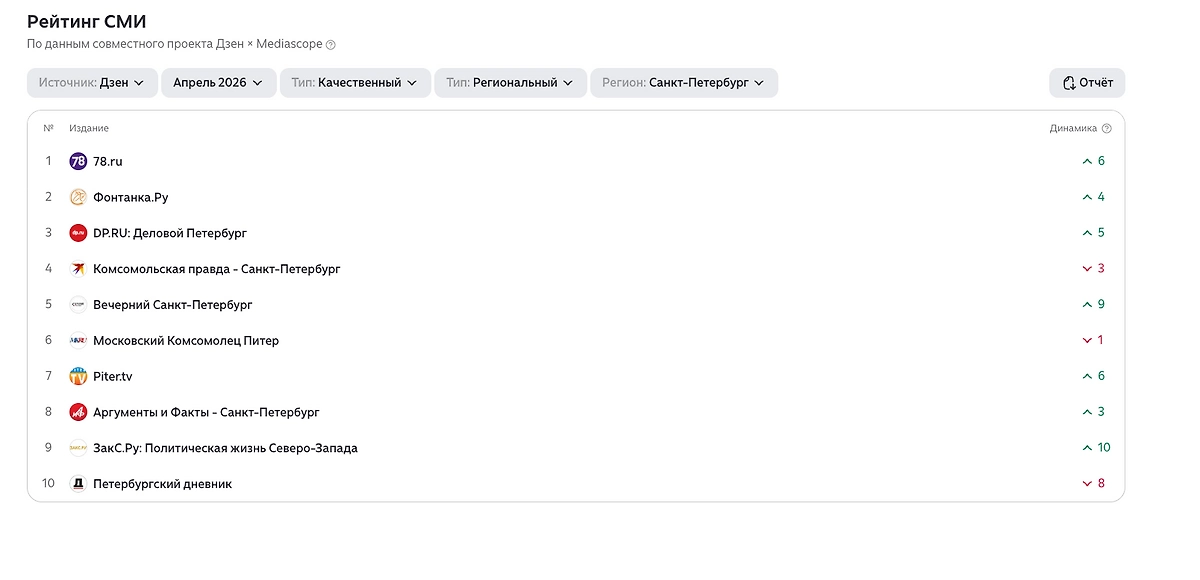
Task: Open the 78.ru publication link
Action: point(108,161)
